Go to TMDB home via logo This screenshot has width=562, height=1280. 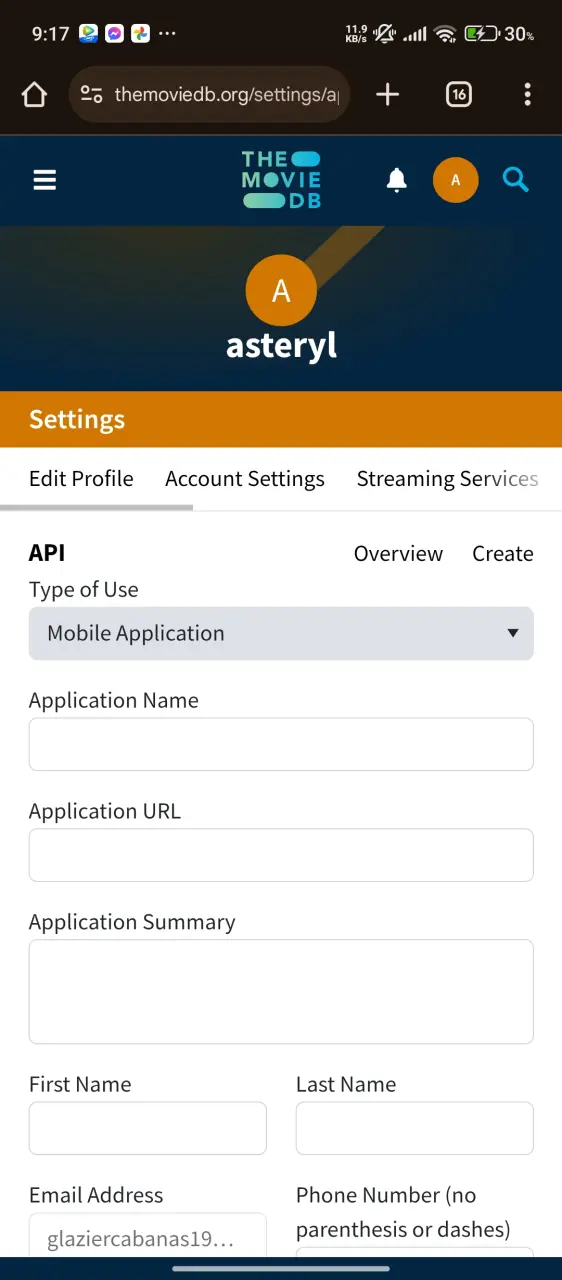281,180
